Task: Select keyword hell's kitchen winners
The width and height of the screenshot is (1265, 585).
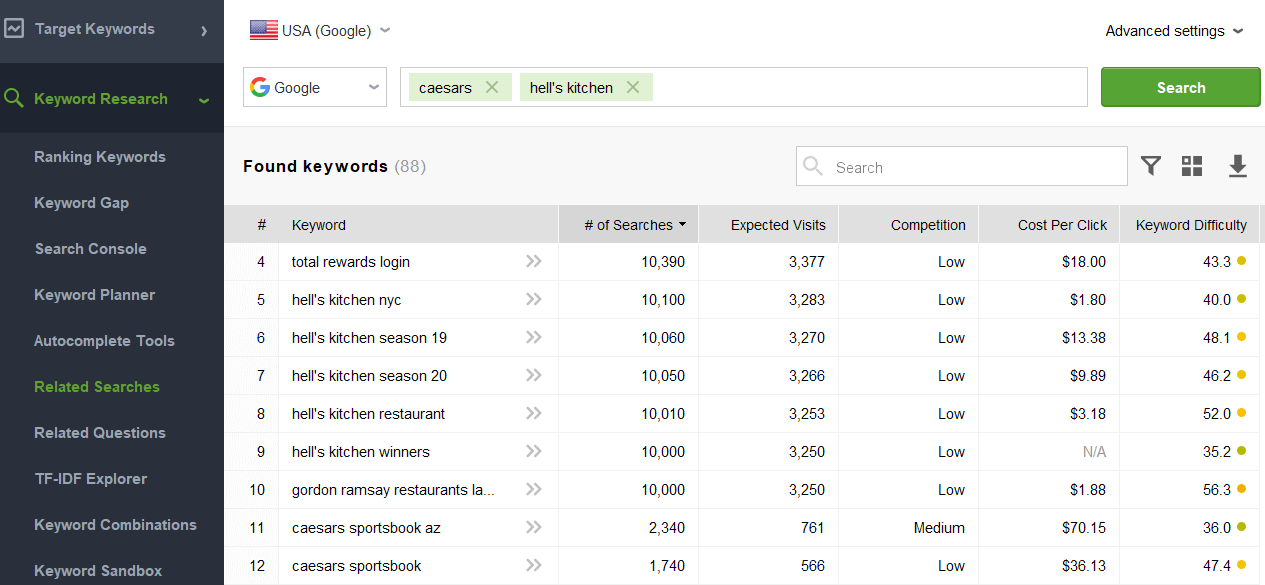Action: pyautogui.click(x=361, y=451)
